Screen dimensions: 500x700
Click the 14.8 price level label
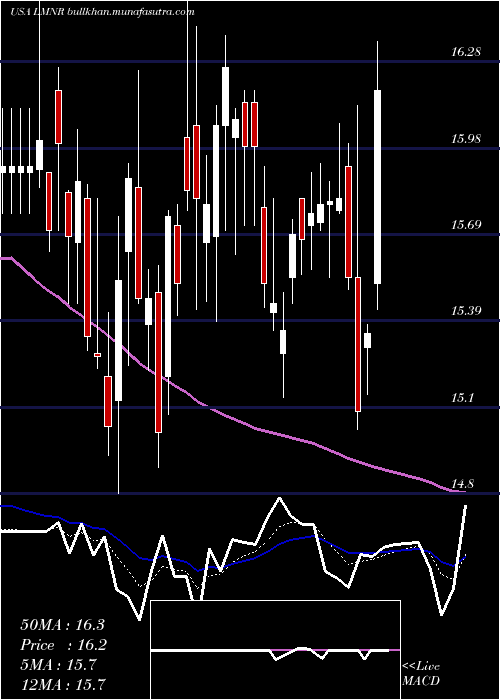(462, 483)
